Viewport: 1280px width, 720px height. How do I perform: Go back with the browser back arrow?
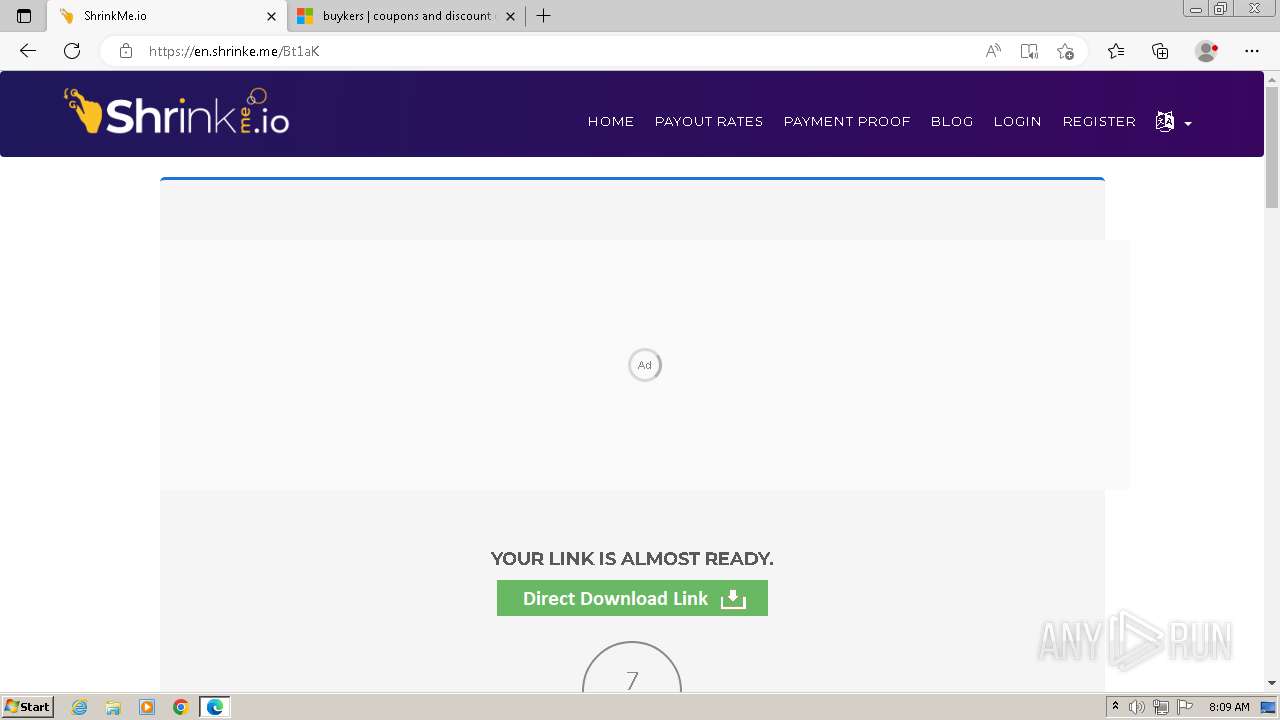click(x=27, y=51)
